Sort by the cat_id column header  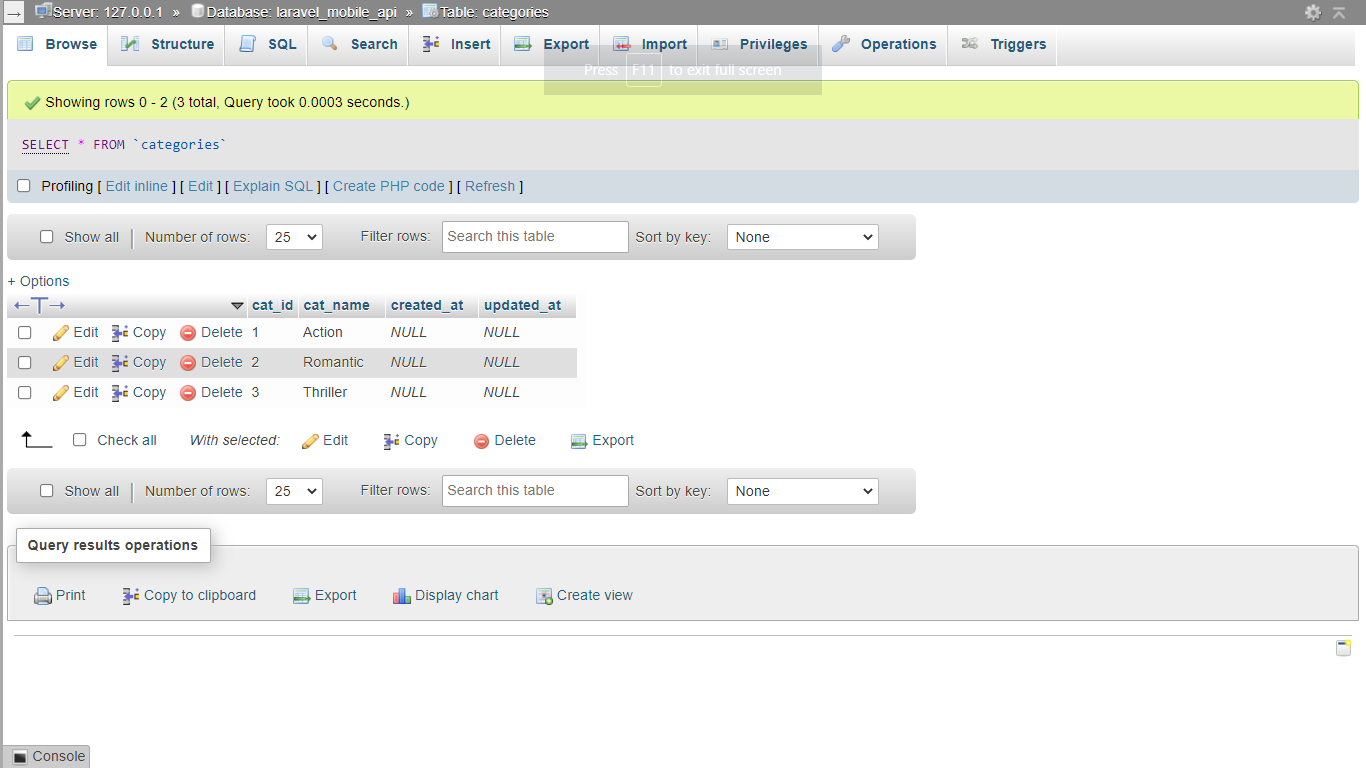[272, 305]
